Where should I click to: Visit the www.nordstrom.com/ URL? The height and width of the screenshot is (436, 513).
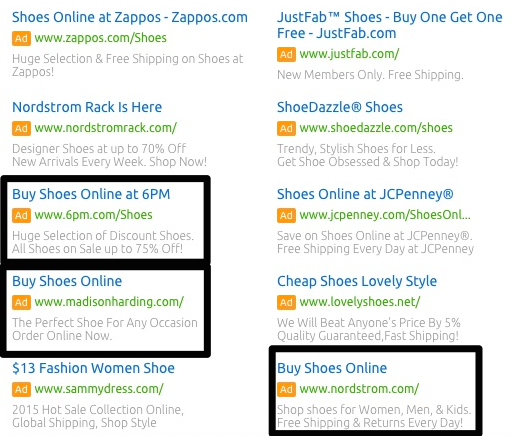[359, 389]
